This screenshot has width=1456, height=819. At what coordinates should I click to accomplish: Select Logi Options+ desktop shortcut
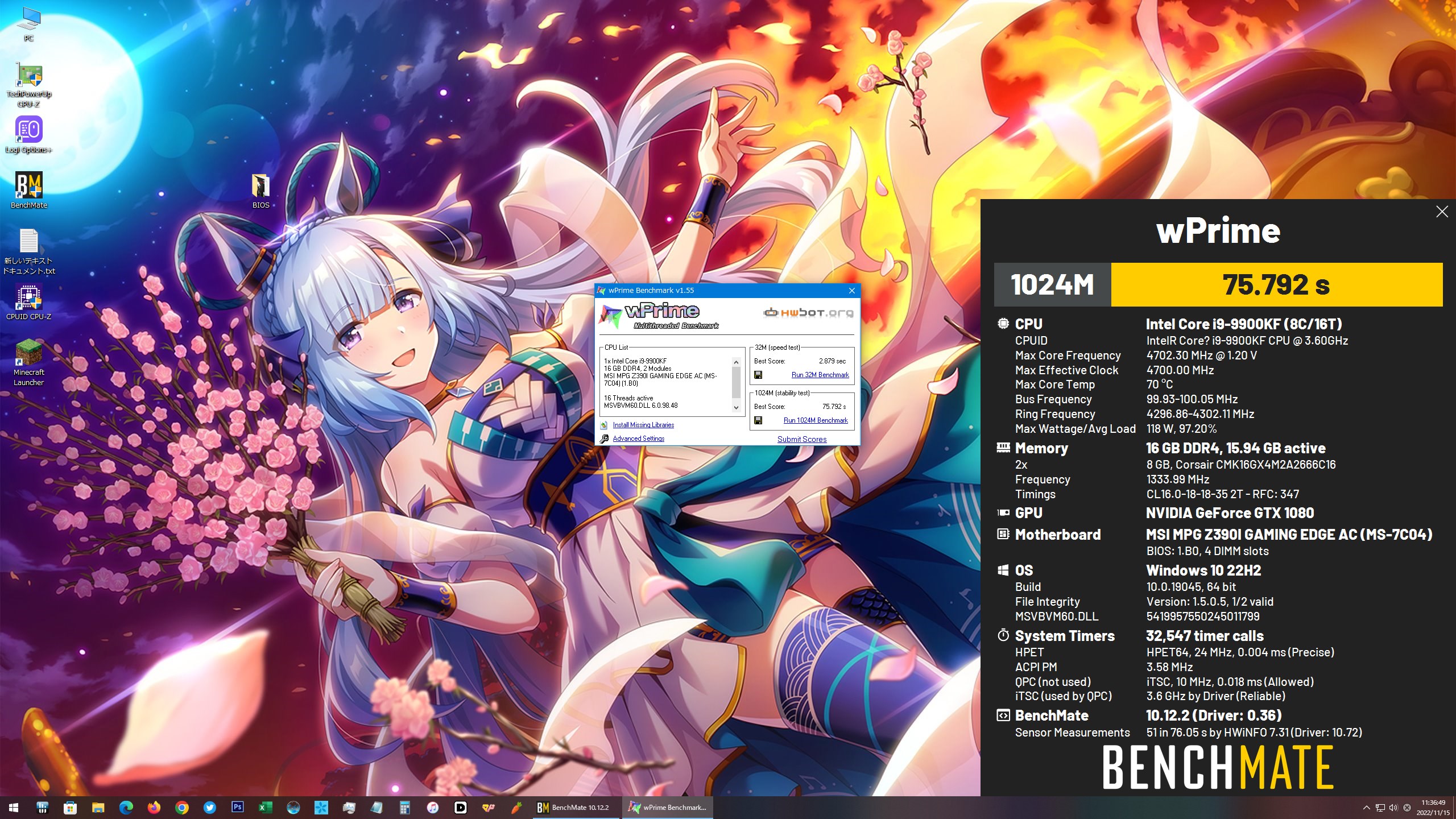(x=28, y=135)
